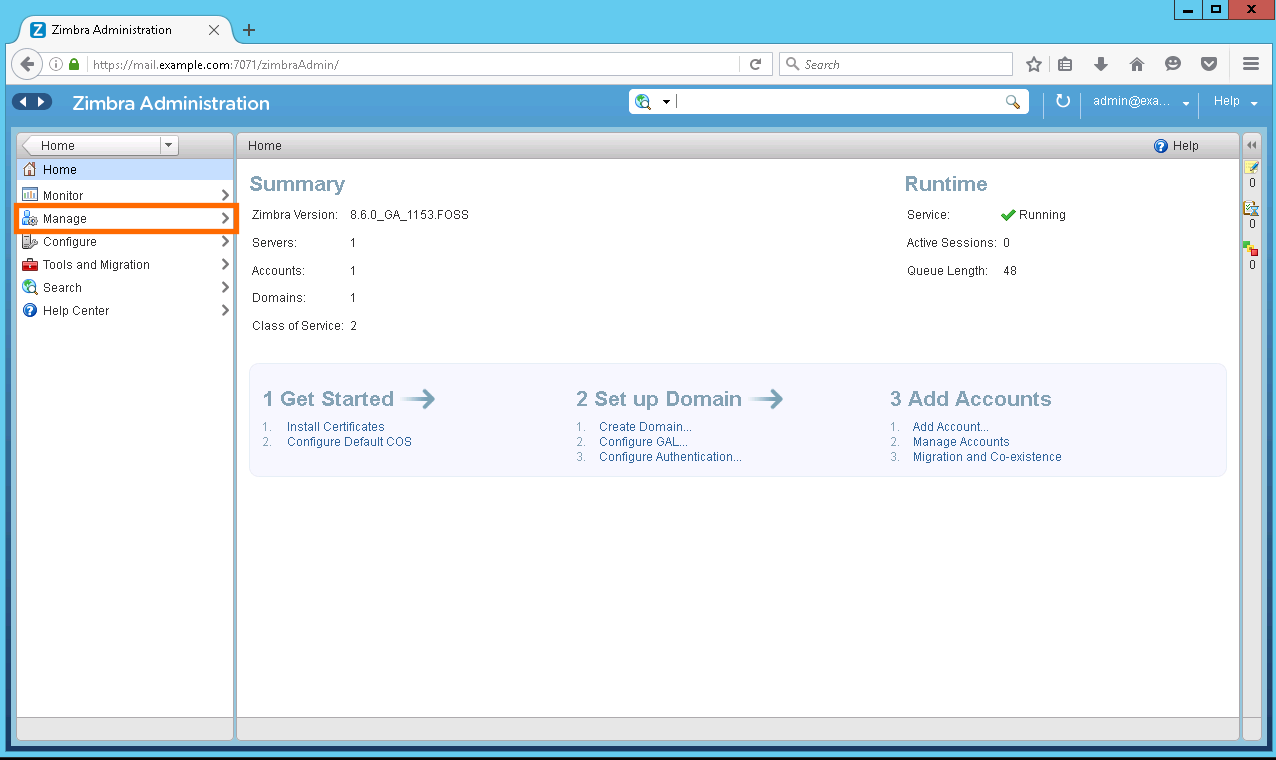Reload the page with browser reload button
Screen dimensions: 1276x760
coord(756,64)
